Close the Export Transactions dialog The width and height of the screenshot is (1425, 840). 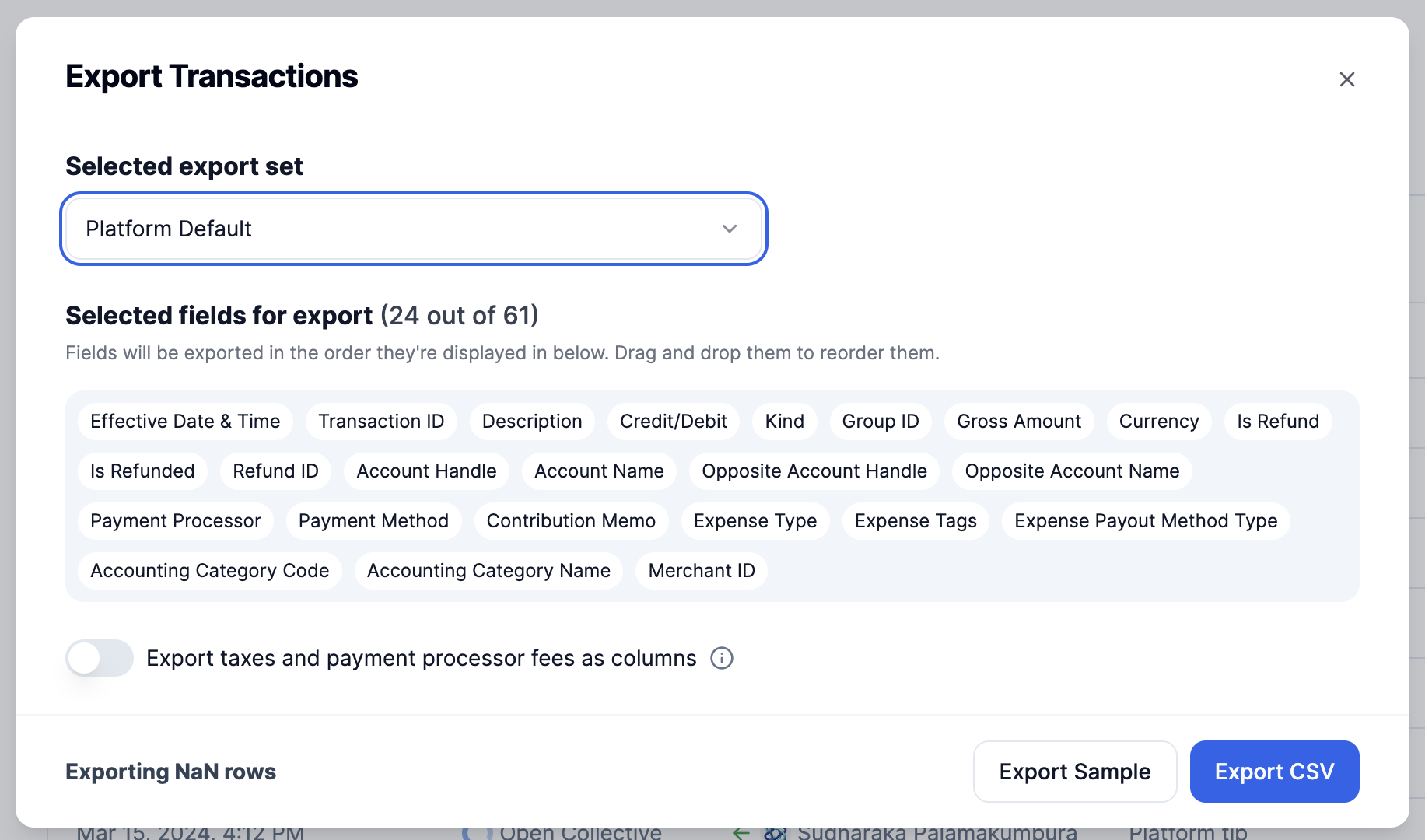(1346, 79)
